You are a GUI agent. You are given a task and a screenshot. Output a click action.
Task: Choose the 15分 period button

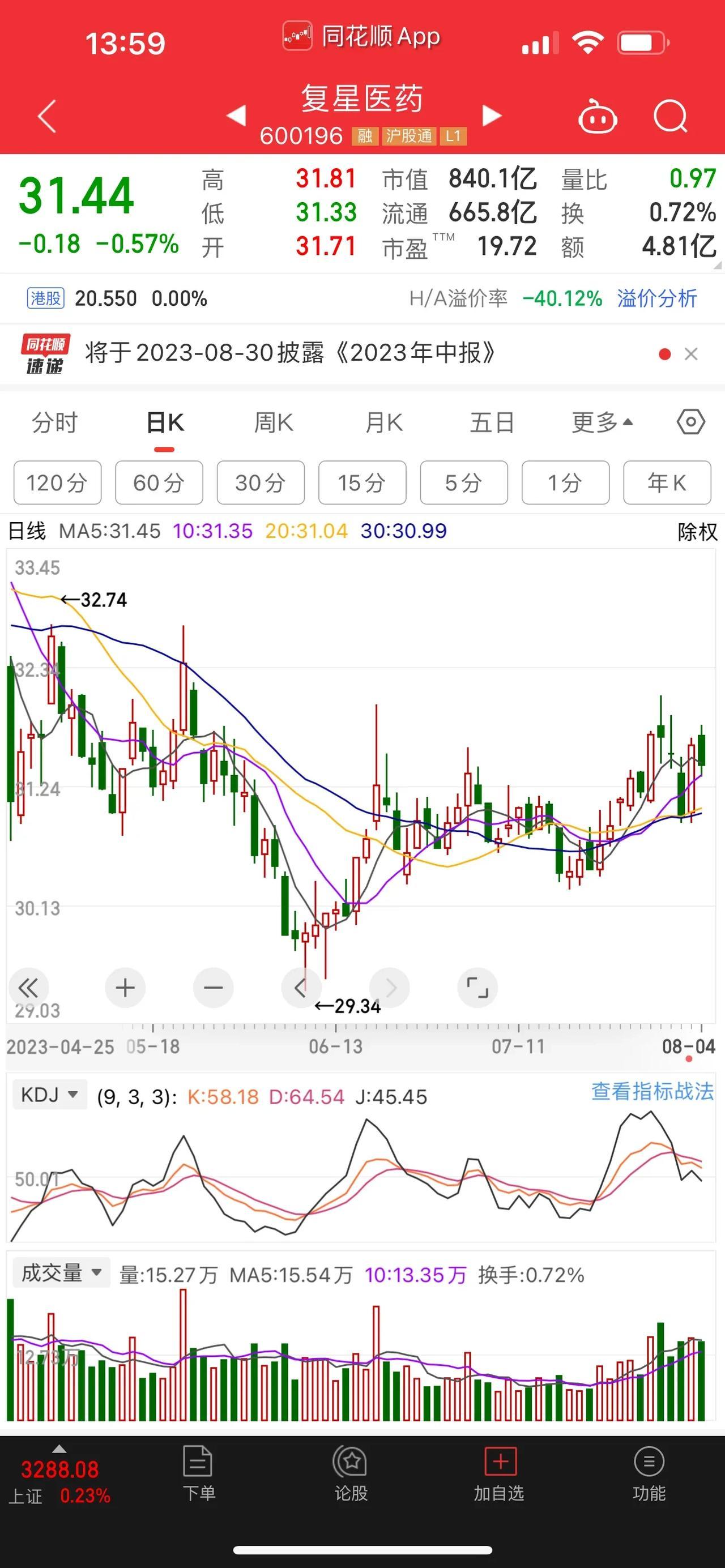click(x=362, y=482)
